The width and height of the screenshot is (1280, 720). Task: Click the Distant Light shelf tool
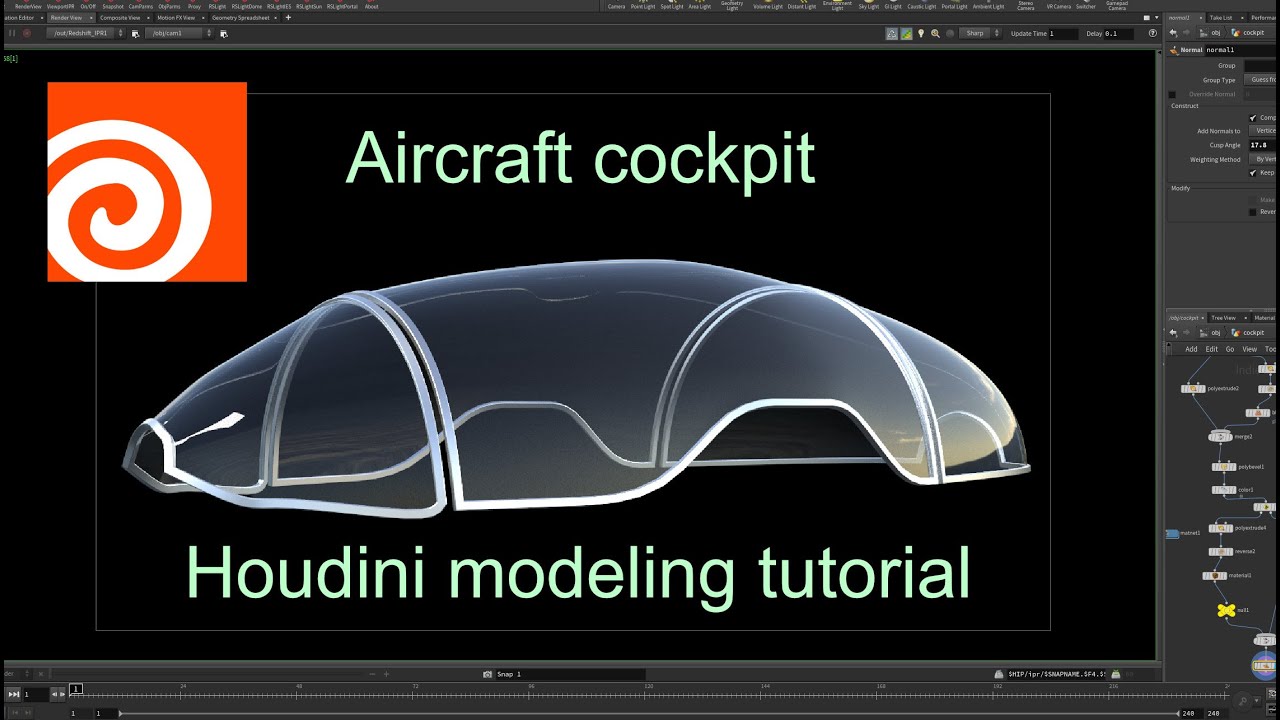(x=802, y=7)
